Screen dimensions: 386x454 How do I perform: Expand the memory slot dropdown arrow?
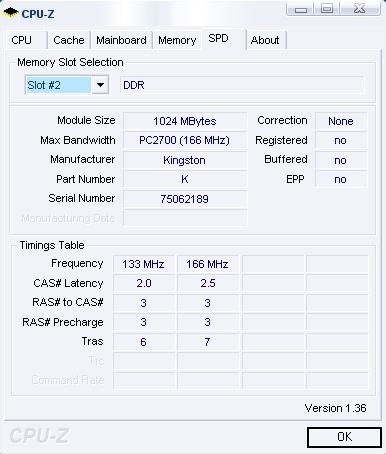pos(100,85)
